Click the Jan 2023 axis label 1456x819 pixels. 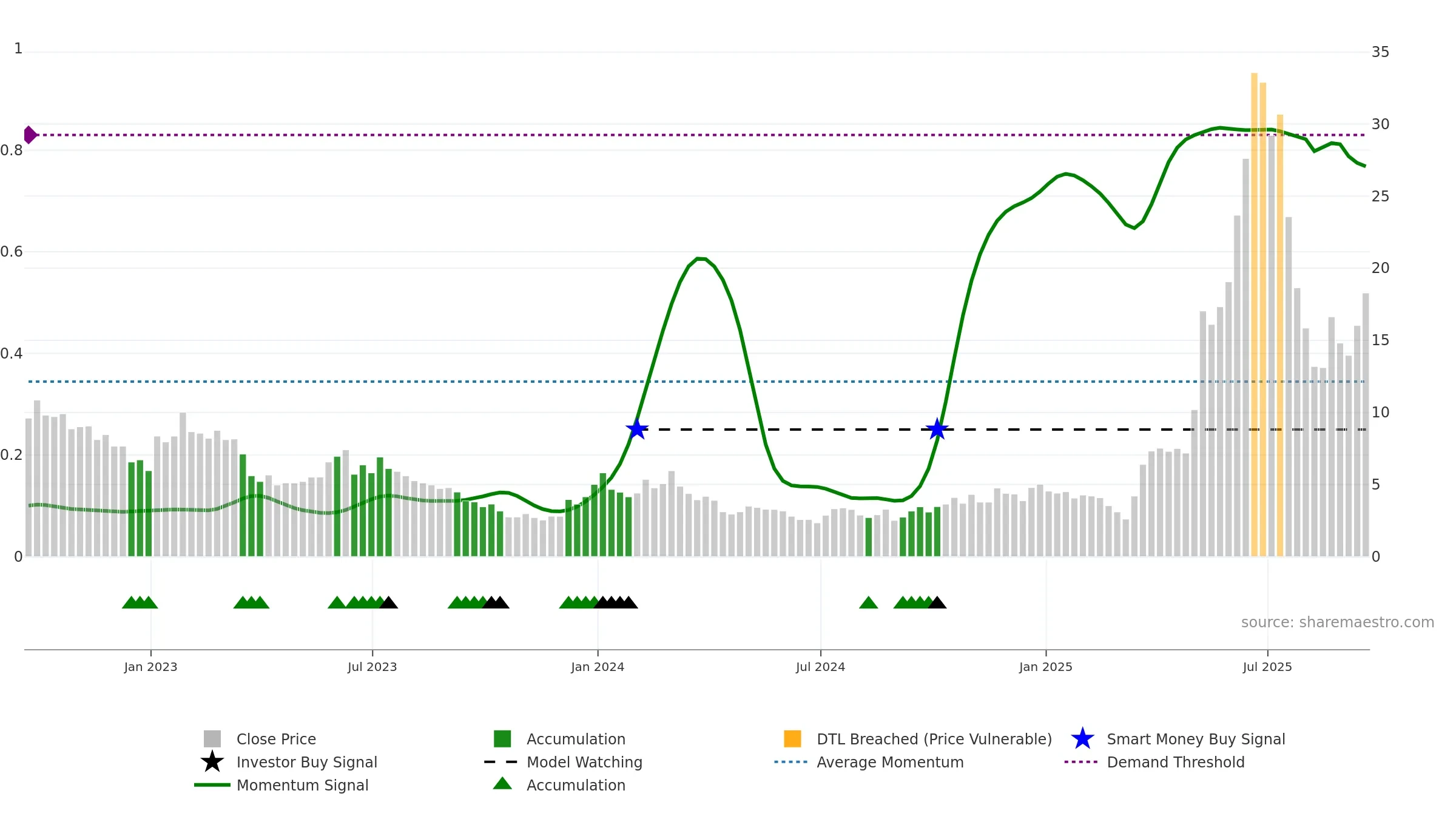[150, 667]
